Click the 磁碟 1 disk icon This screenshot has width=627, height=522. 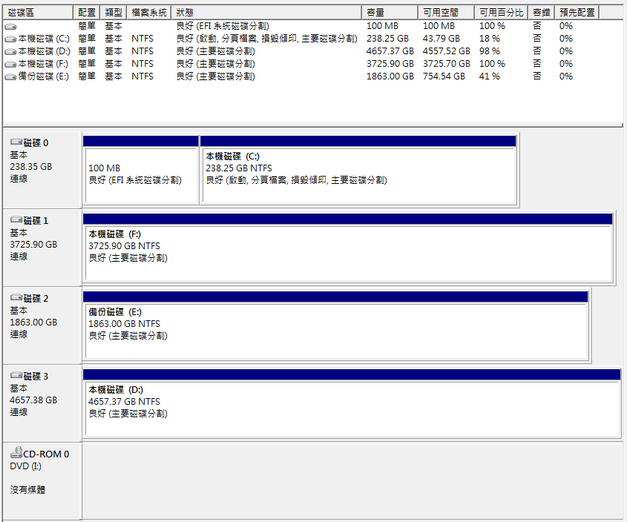[16, 220]
